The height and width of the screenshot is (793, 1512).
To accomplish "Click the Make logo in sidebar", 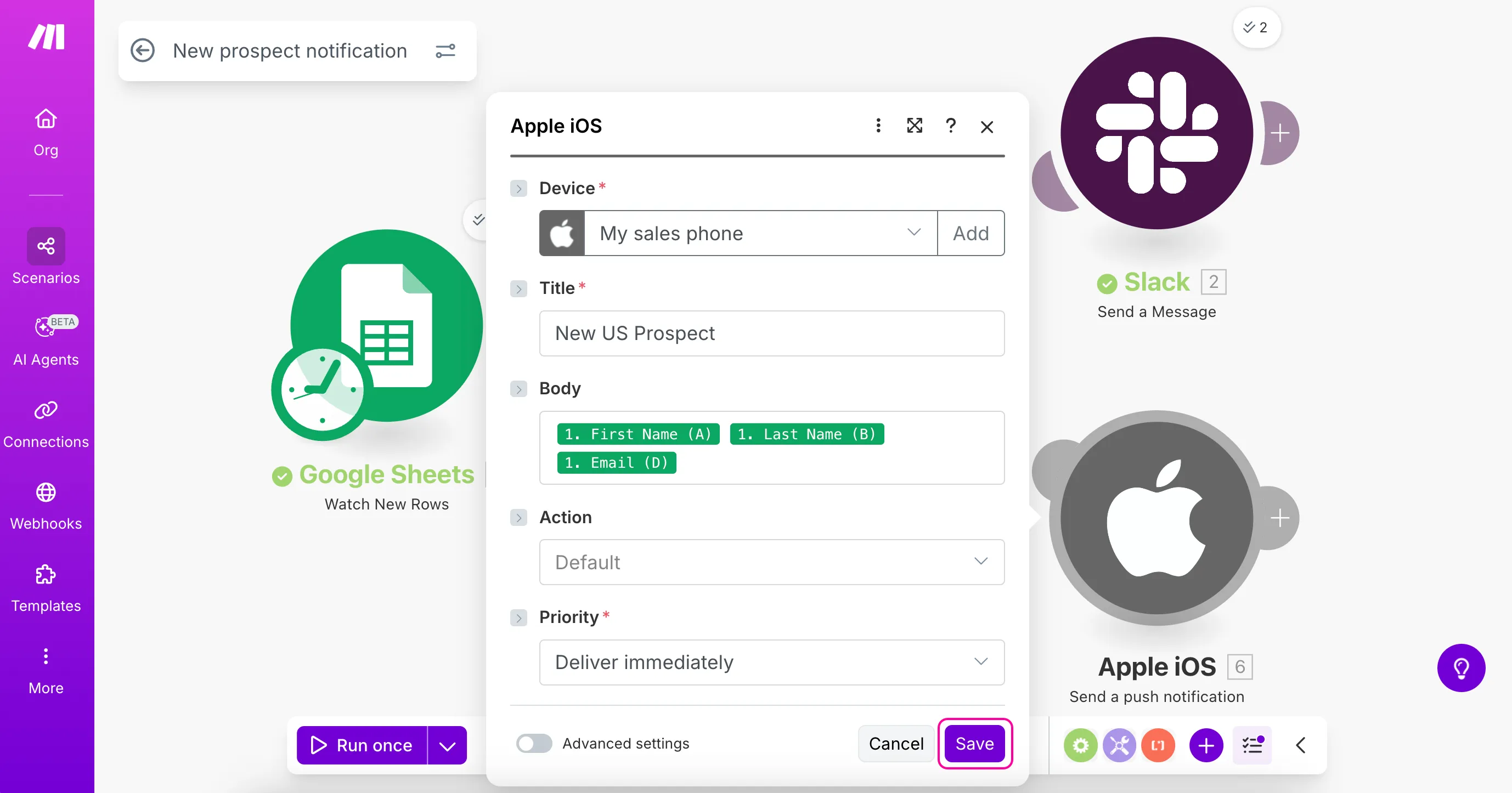I will point(47,37).
